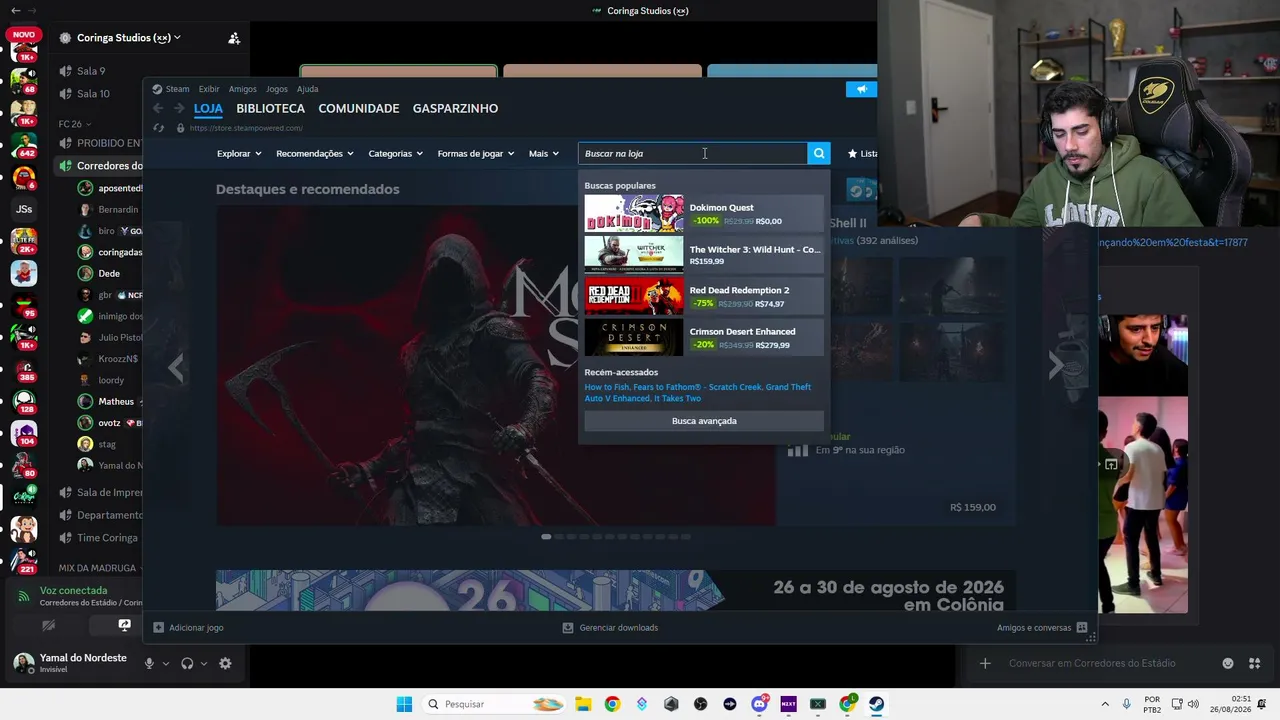The width and height of the screenshot is (1280, 720).
Task: Reload the Steam store page
Action: [x=158, y=128]
